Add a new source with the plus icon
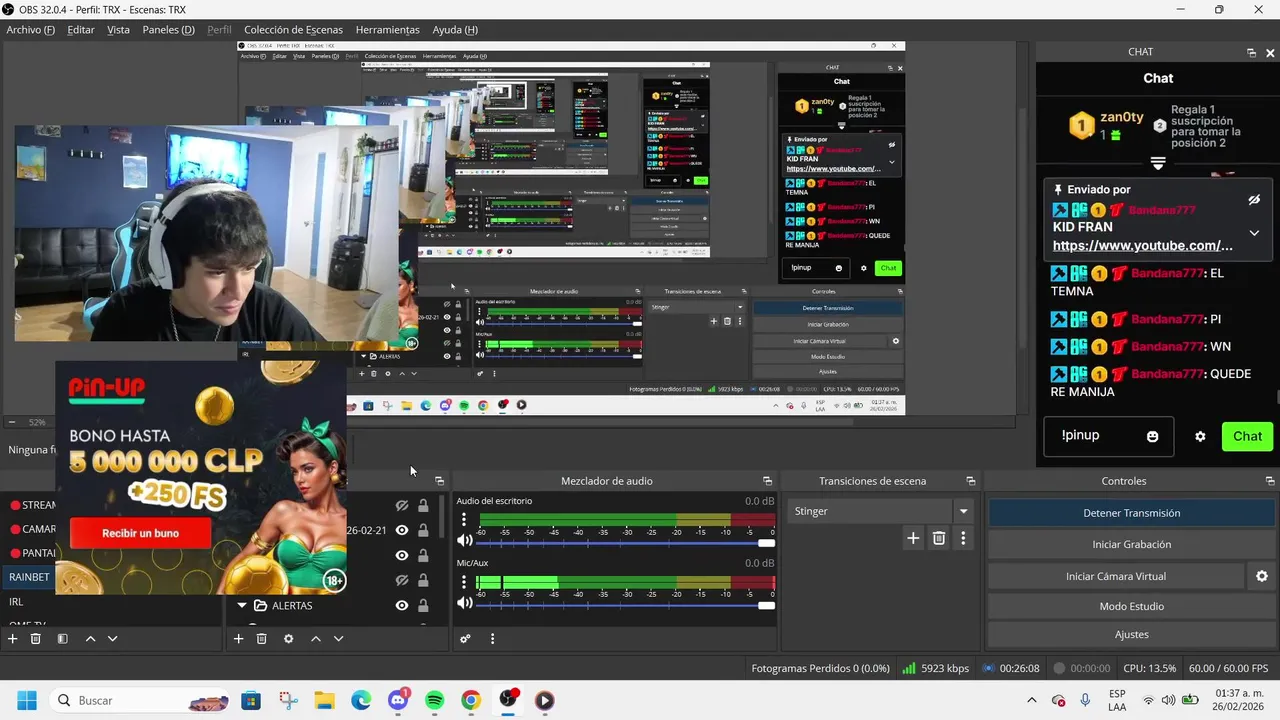Viewport: 1280px width, 720px height. click(238, 638)
